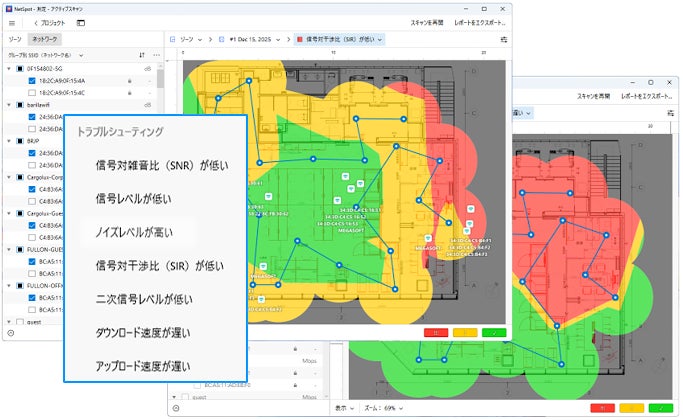This screenshot has height=420, width=683.
Task: Go back via the プロジェクト button
Action: (x=49, y=23)
